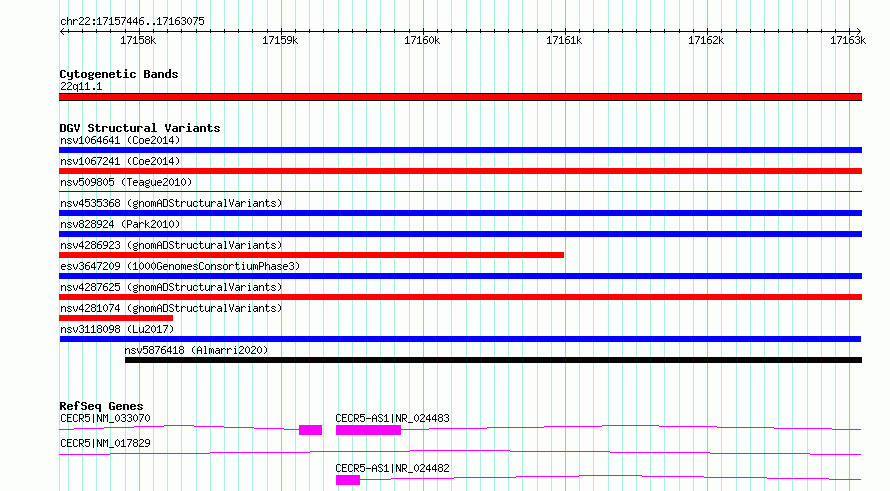
Task: Select variant label nsv4535368 (gnomADStructuralVariants)
Action: point(171,203)
